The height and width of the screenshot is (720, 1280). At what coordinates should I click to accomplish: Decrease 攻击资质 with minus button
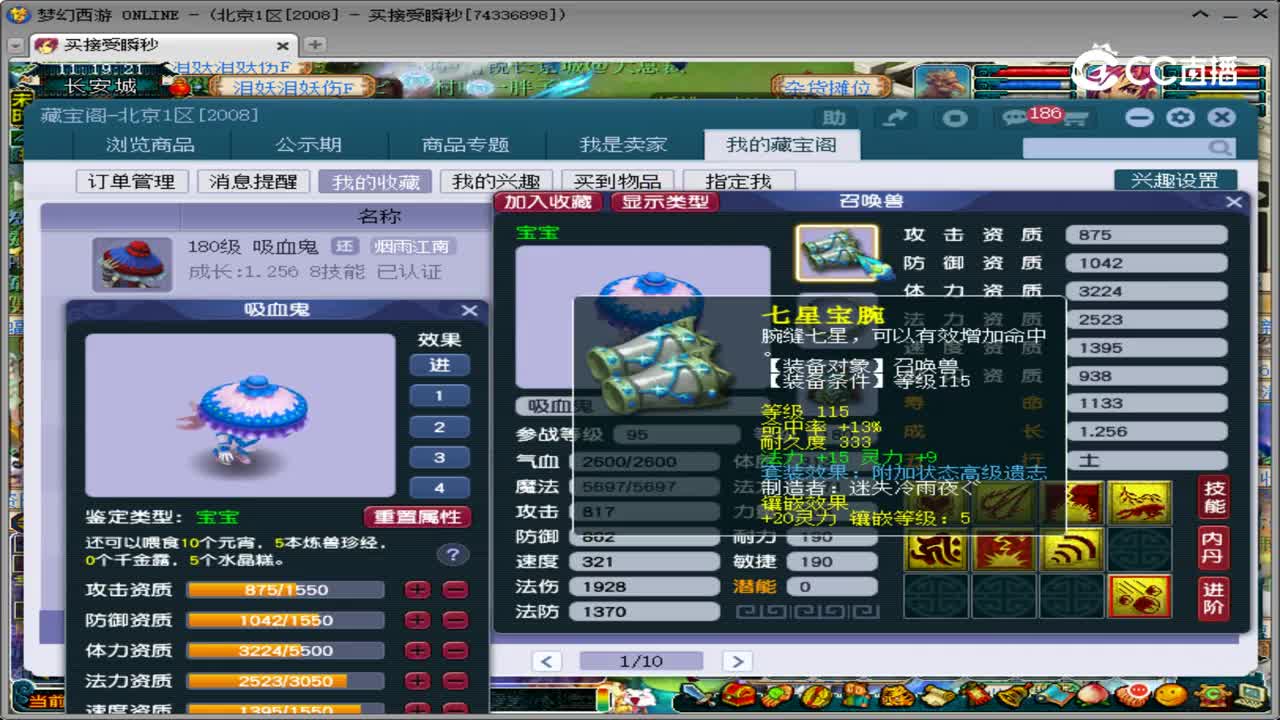pyautogui.click(x=455, y=590)
